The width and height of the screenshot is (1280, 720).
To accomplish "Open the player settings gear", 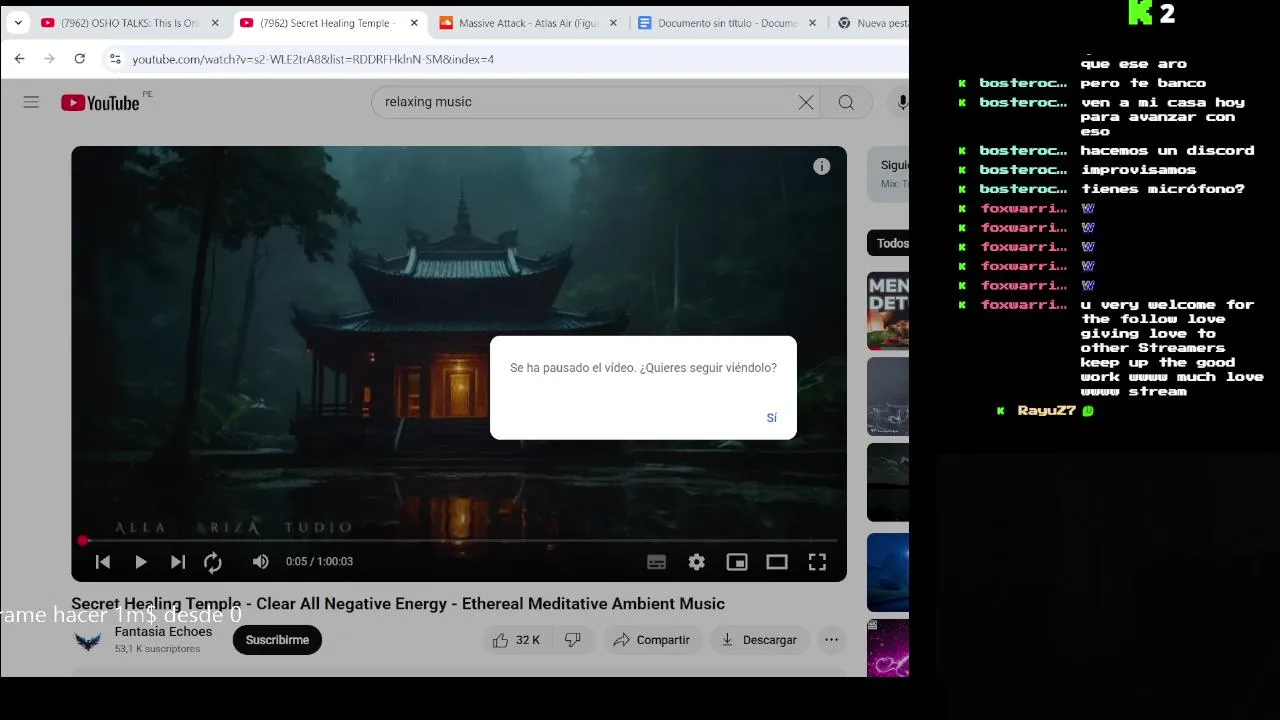I will tap(697, 562).
